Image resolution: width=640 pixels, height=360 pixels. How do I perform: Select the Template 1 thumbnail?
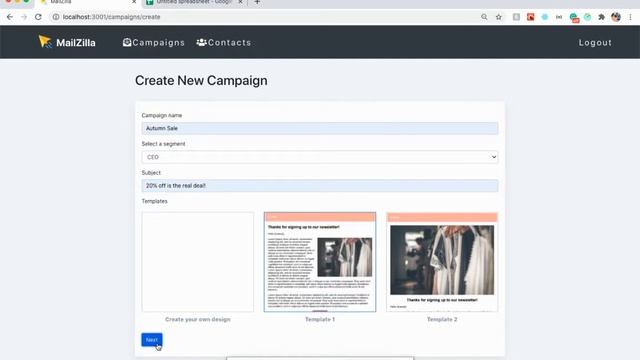(320, 262)
